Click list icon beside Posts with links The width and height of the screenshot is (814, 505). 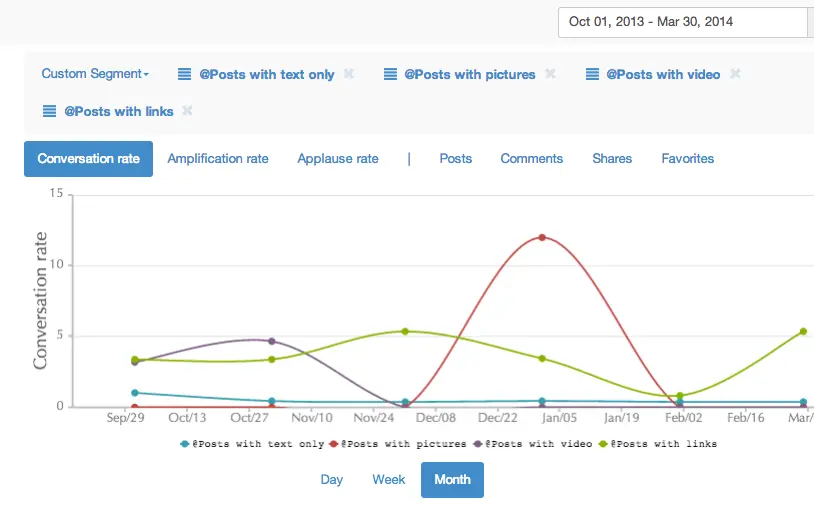pos(49,111)
